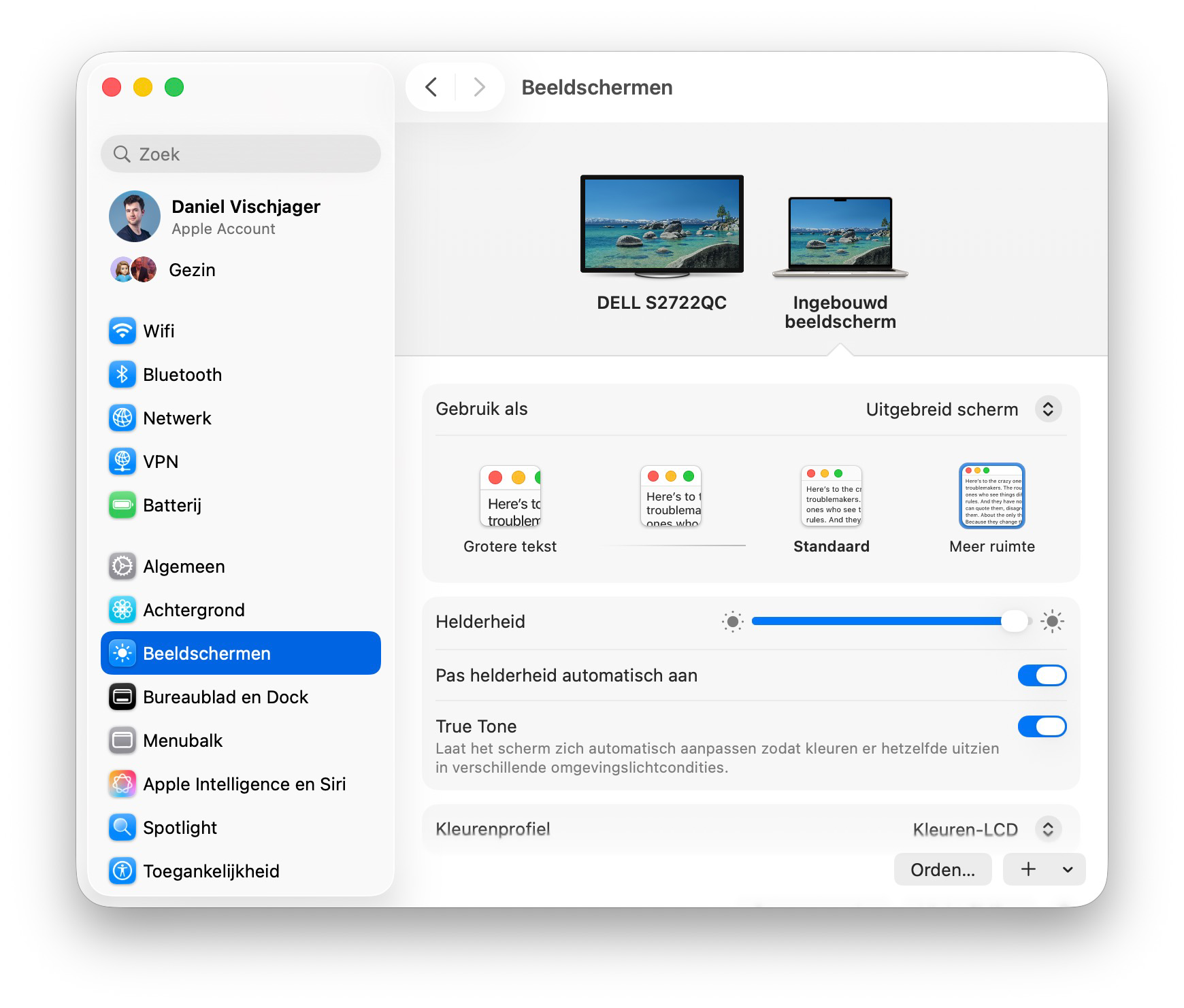Viewport: 1184px width, 1008px height.
Task: Open Netwerk settings
Action: click(176, 418)
